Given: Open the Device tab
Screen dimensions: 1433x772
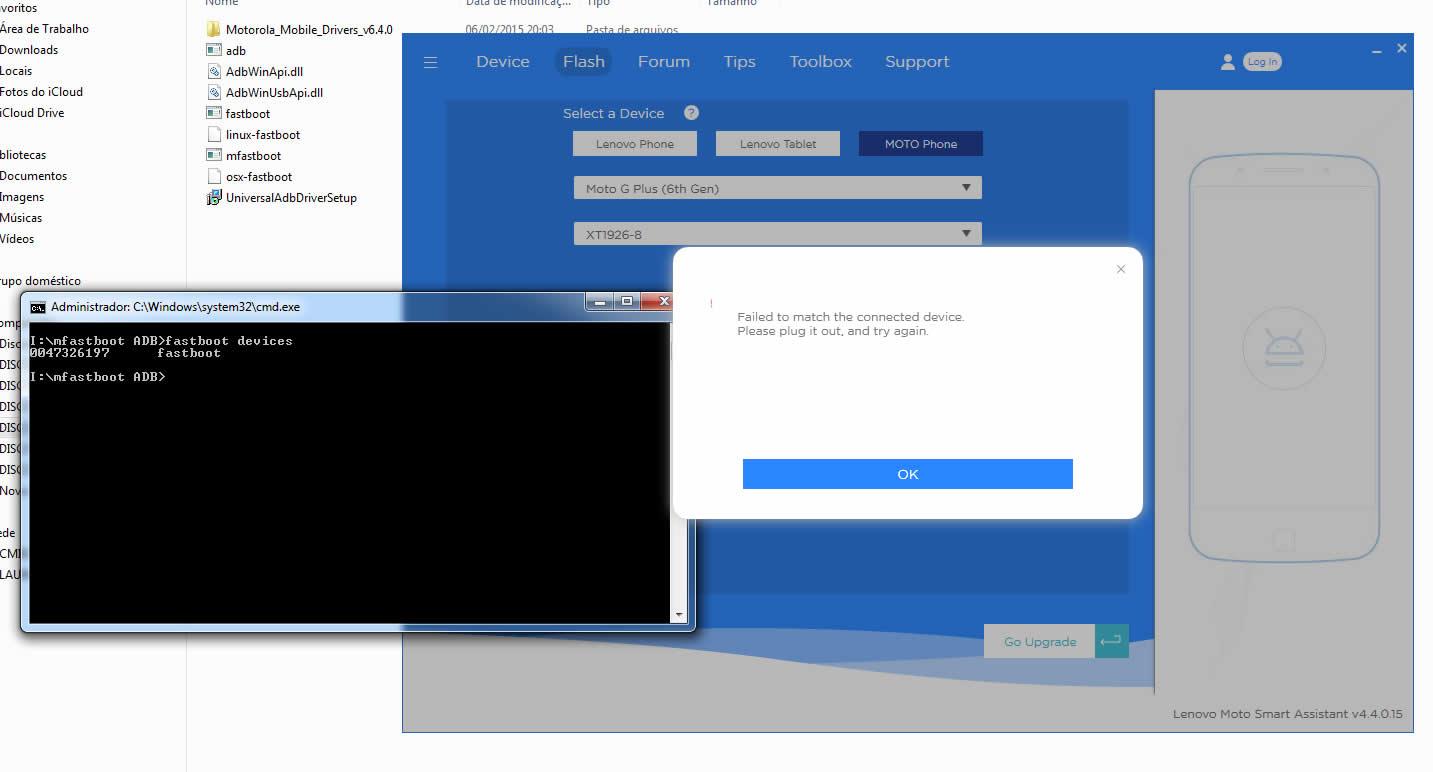Looking at the screenshot, I should 503,62.
